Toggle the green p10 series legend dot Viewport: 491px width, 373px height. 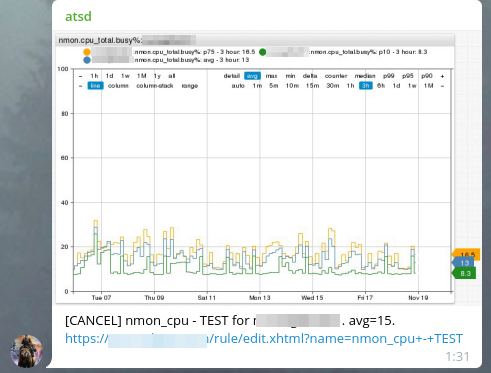pyautogui.click(x=263, y=52)
